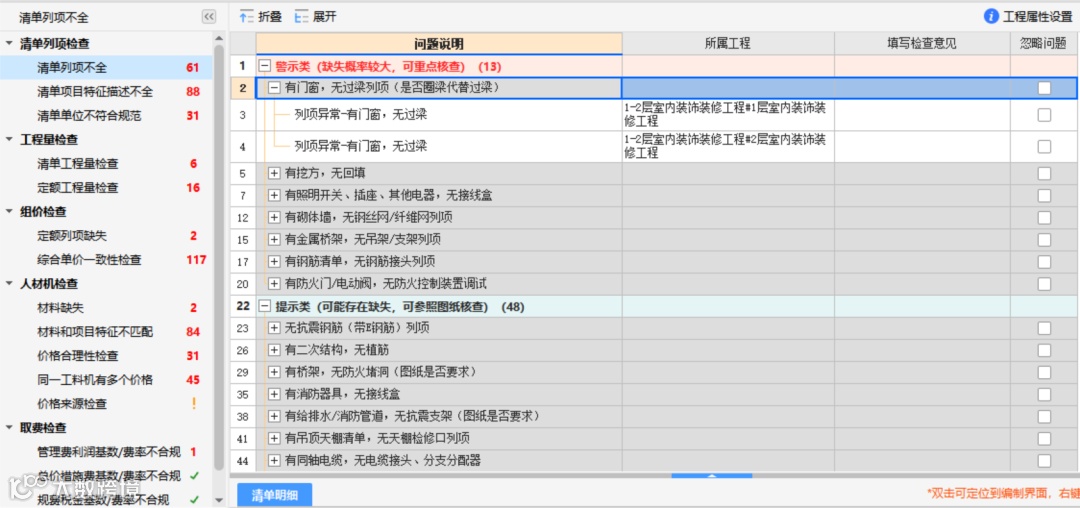Screen dimensions: 1080x508
Task: Collapse the 警示类 group
Action: pyautogui.click(x=264, y=67)
